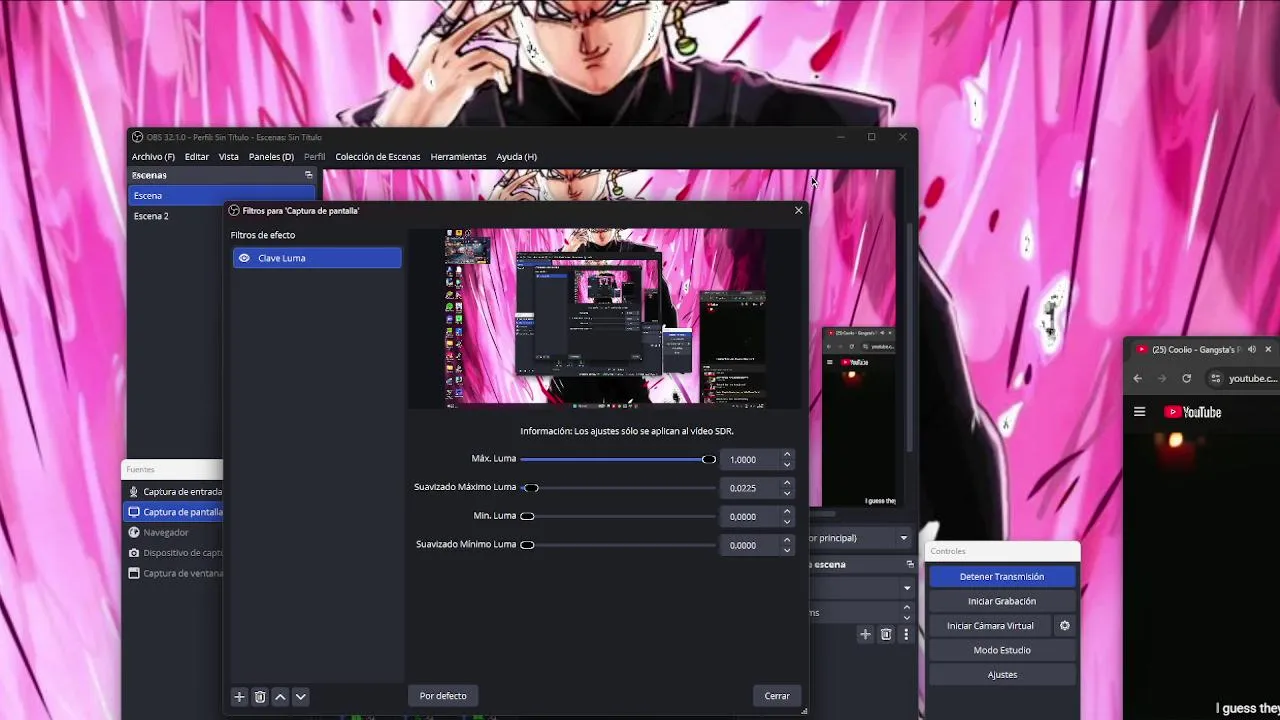Add a new filter with the plus icon
1280x720 pixels.
[239, 697]
